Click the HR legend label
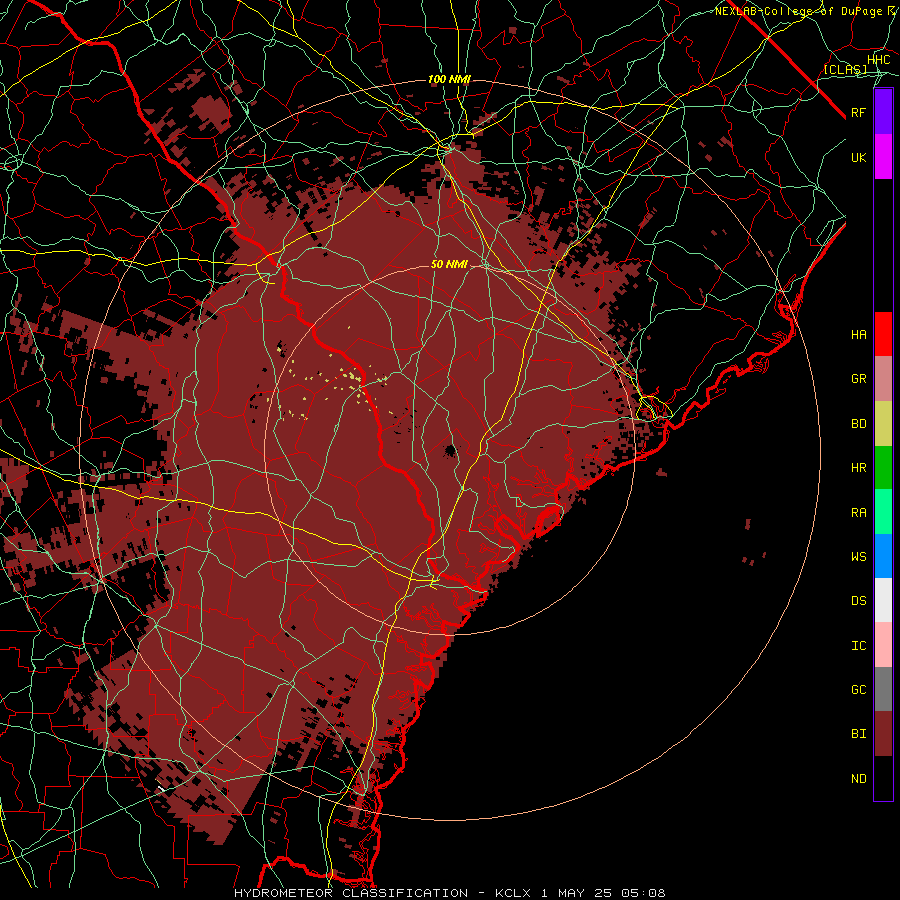 tap(858, 468)
